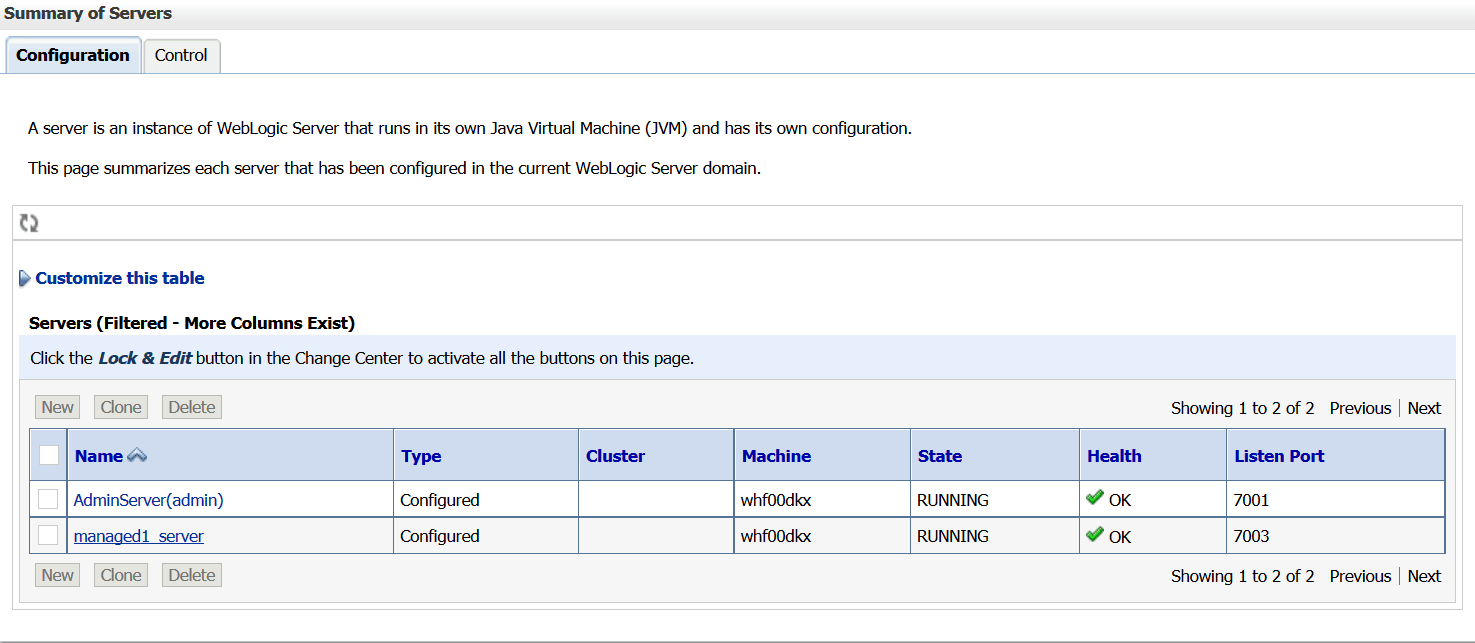This screenshot has height=643, width=1475.
Task: Click bottom Next pagination link
Action: (x=1424, y=576)
